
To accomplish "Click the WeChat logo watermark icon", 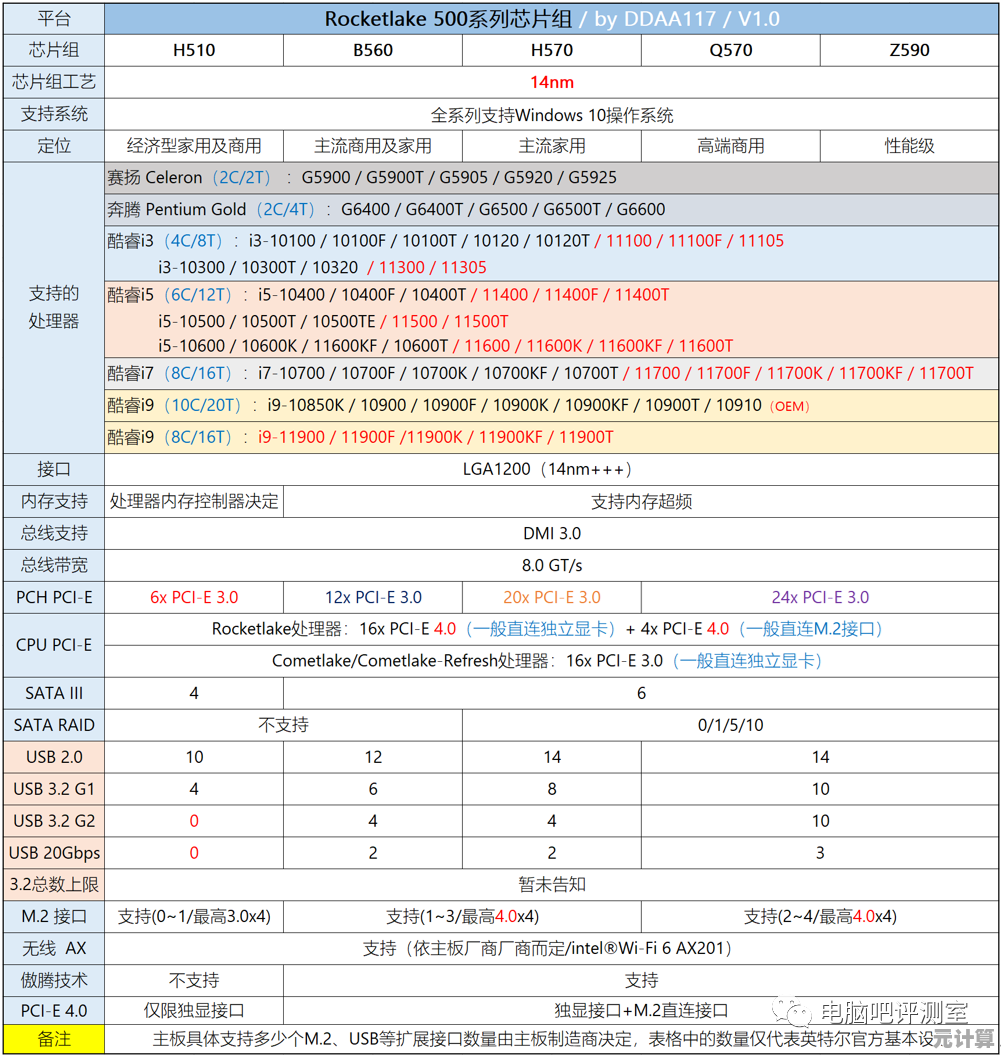I will click(799, 1012).
